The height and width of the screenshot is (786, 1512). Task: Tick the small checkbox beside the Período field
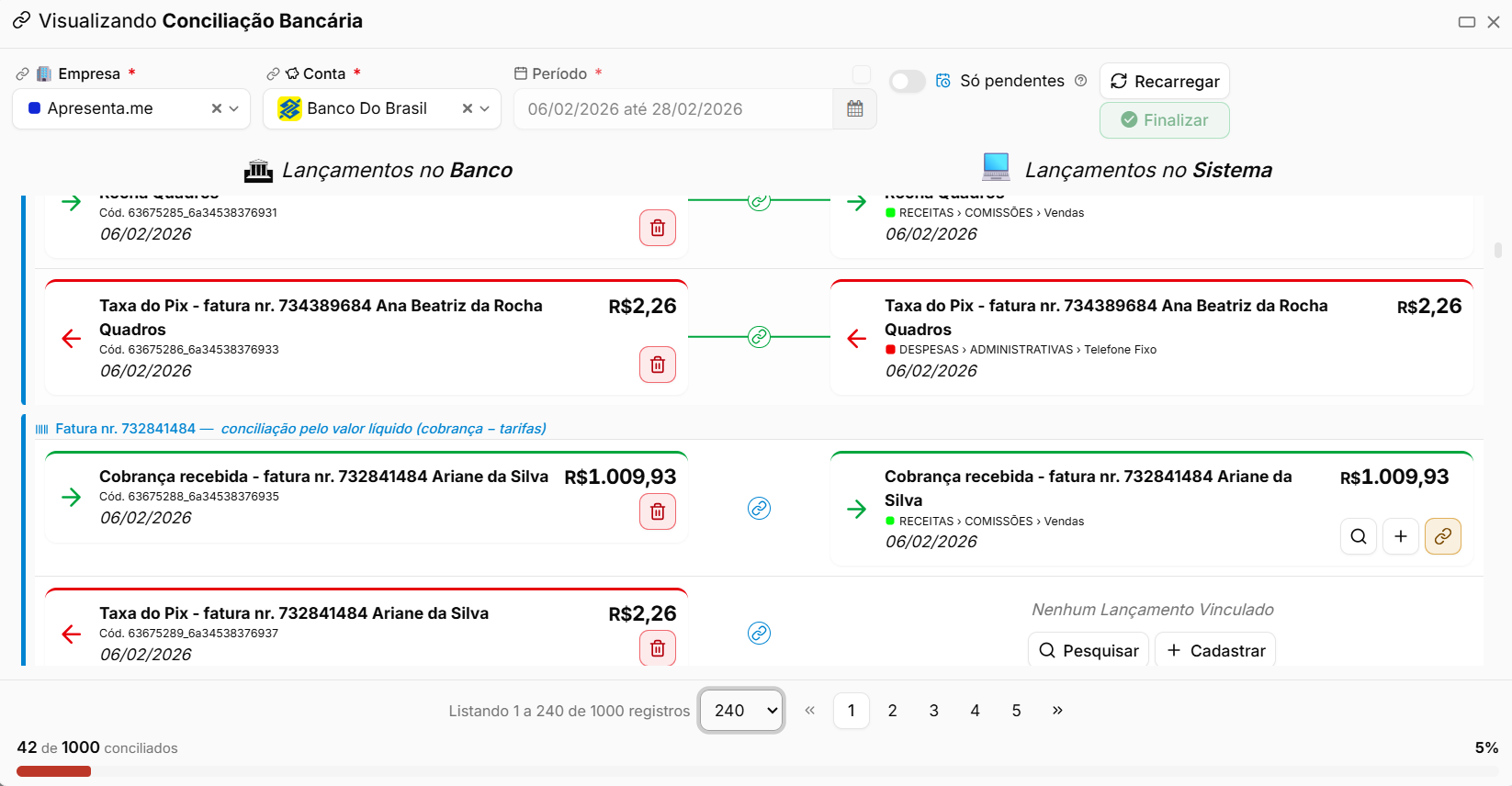(862, 74)
